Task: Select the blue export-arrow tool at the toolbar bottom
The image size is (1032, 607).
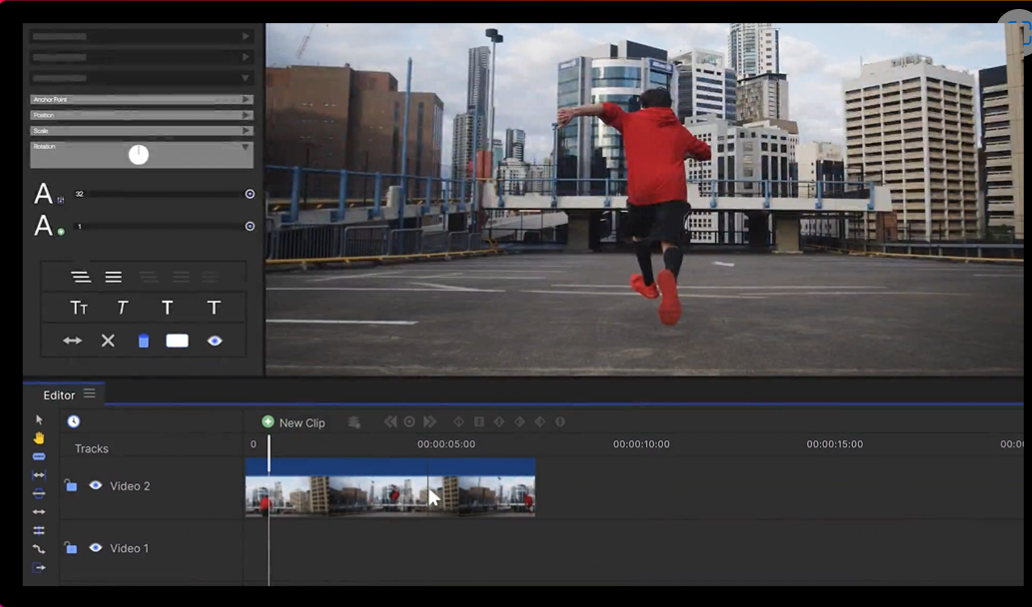Action: pos(39,567)
